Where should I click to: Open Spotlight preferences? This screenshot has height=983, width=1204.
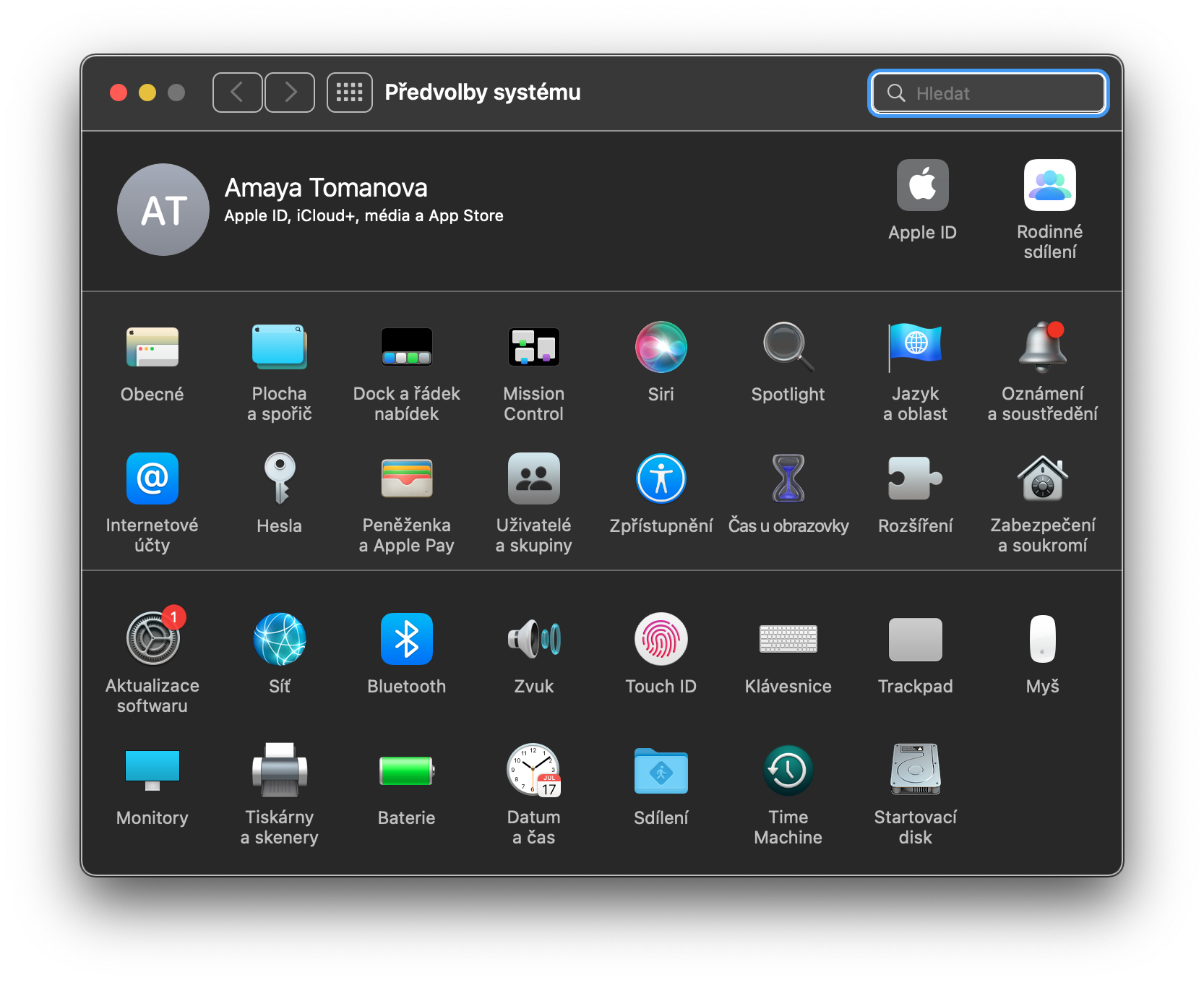(788, 348)
